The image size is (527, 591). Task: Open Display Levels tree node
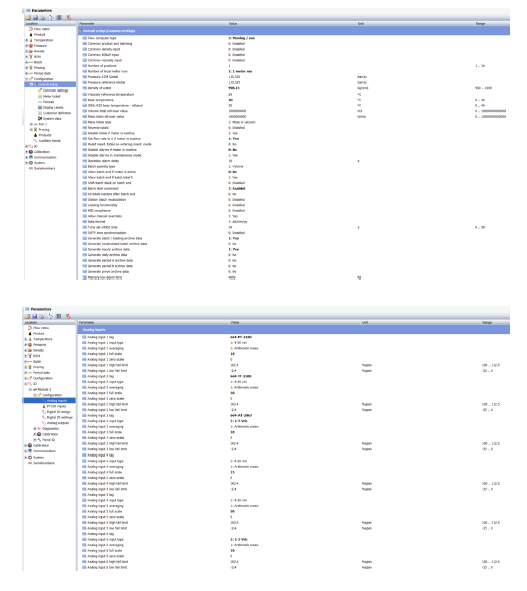click(x=53, y=107)
